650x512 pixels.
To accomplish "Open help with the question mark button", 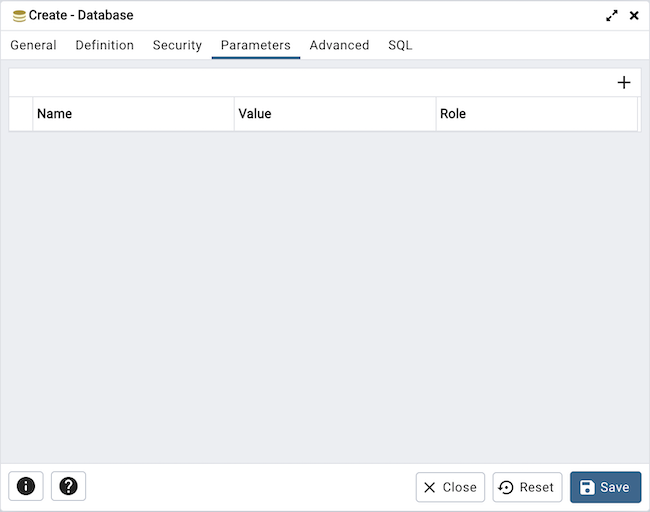I will pos(69,487).
